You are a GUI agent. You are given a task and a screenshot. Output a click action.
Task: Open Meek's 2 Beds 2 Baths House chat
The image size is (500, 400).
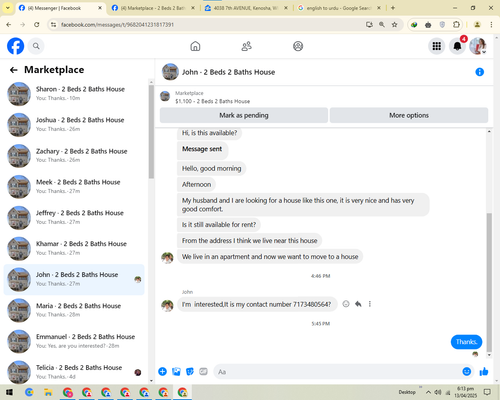click(74, 187)
